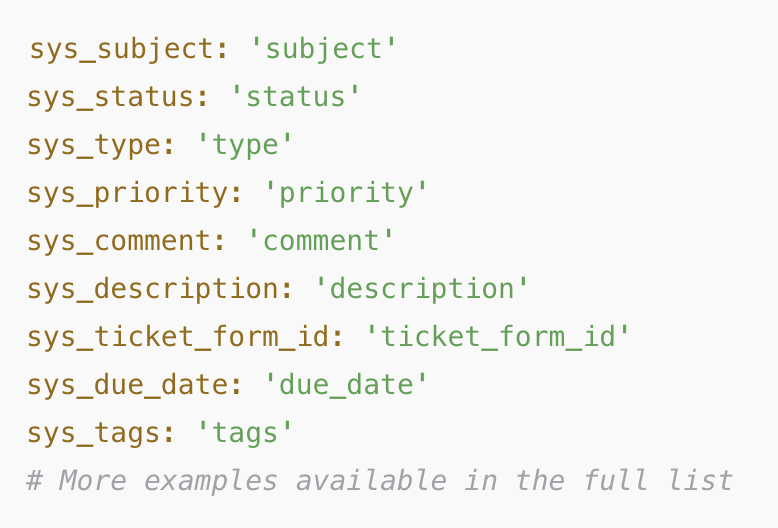
Task: Click the sys_type key
Action: coord(94,146)
